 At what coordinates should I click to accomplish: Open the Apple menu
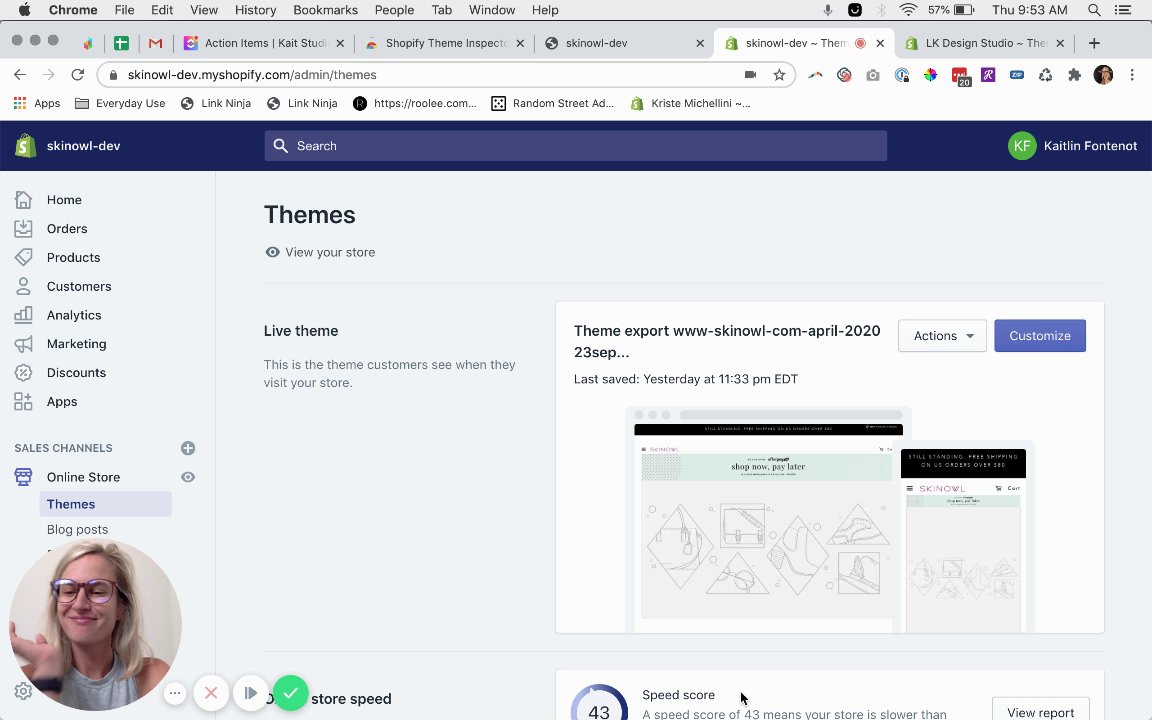24,10
